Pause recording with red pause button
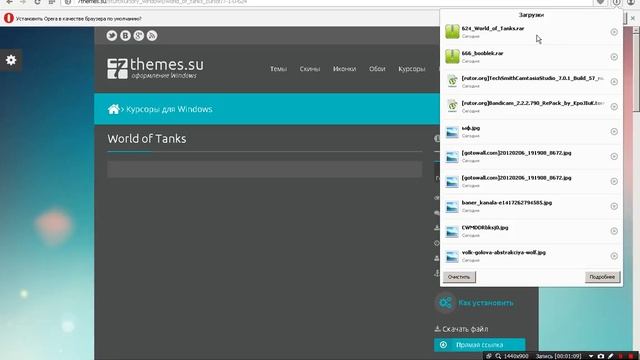 [621, 356]
